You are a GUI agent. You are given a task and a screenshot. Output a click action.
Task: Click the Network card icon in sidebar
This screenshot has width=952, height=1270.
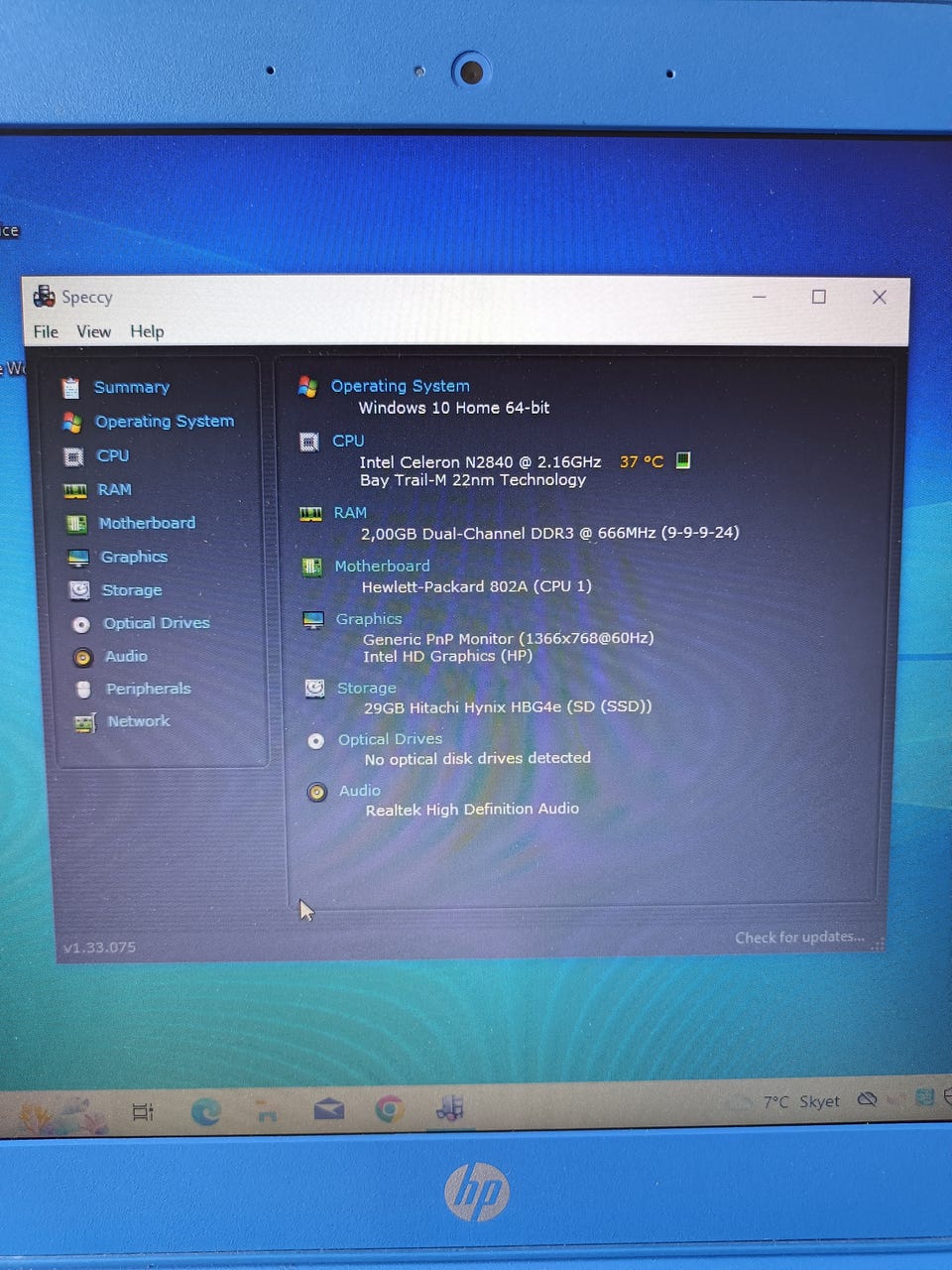pyautogui.click(x=85, y=722)
